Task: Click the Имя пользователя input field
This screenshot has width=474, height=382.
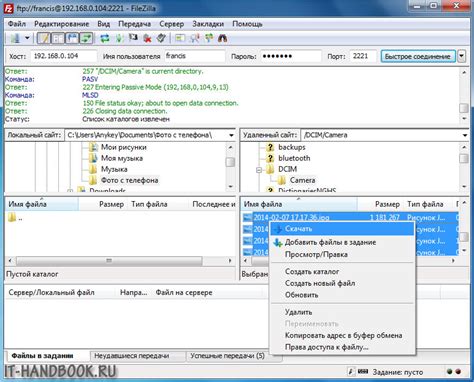Action: click(195, 56)
